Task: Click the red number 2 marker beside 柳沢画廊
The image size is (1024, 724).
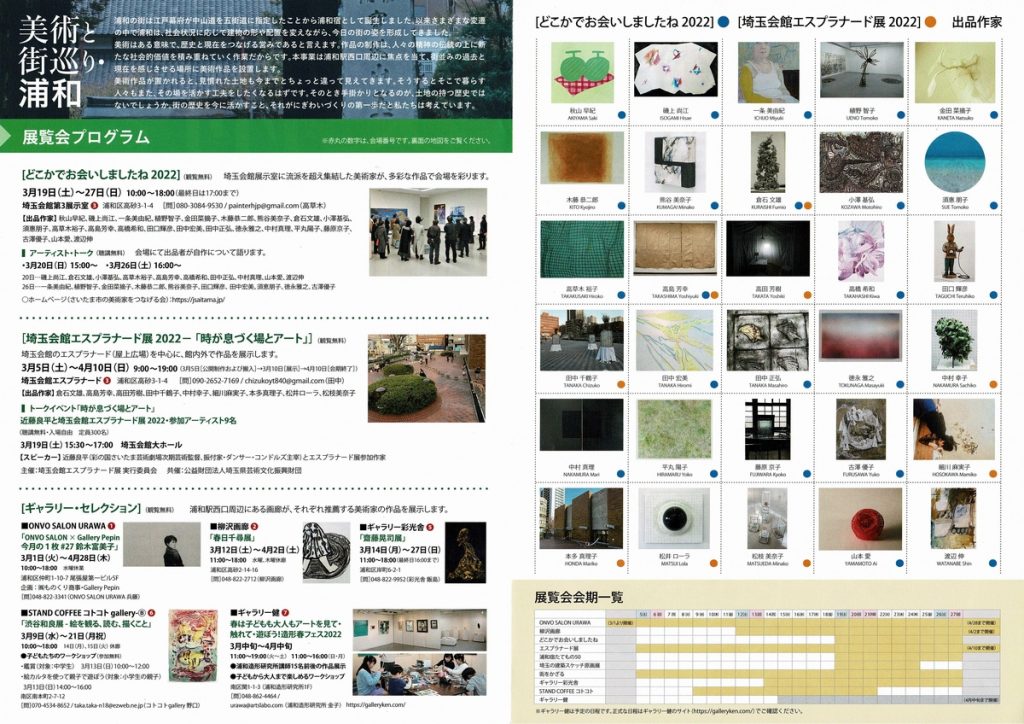Action: pyautogui.click(x=255, y=524)
